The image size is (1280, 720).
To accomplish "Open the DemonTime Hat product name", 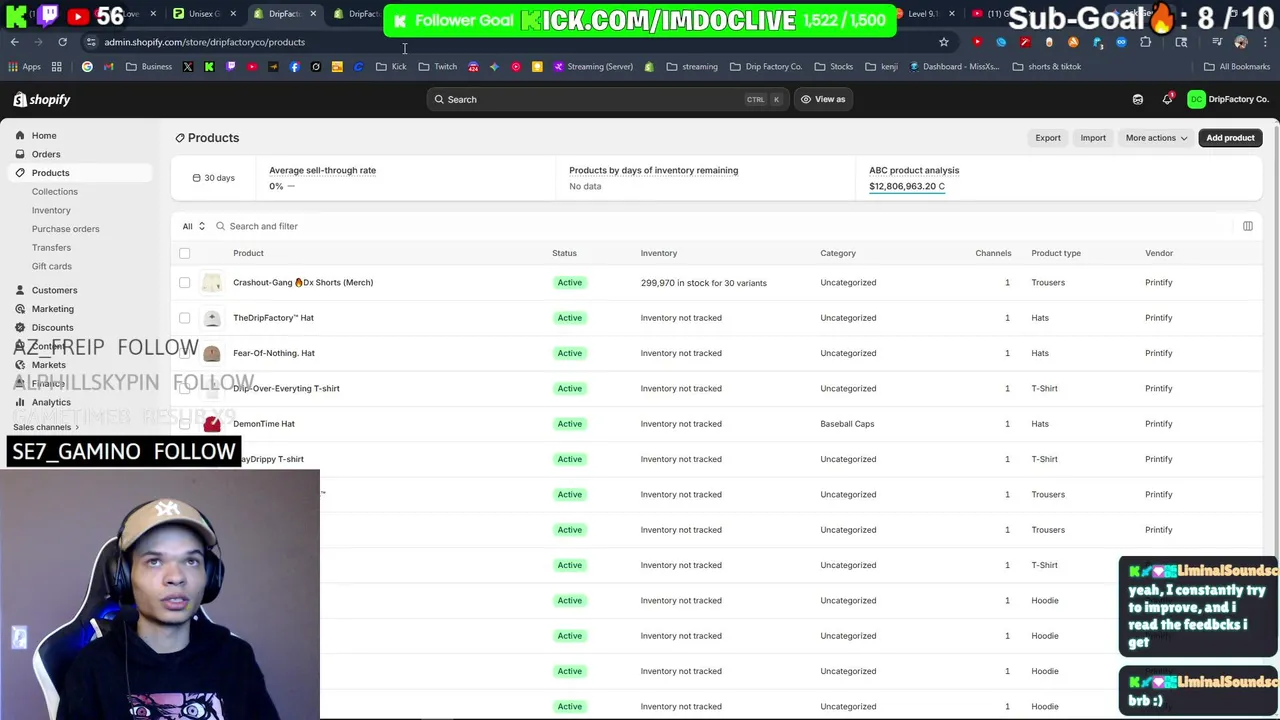I will tap(264, 424).
